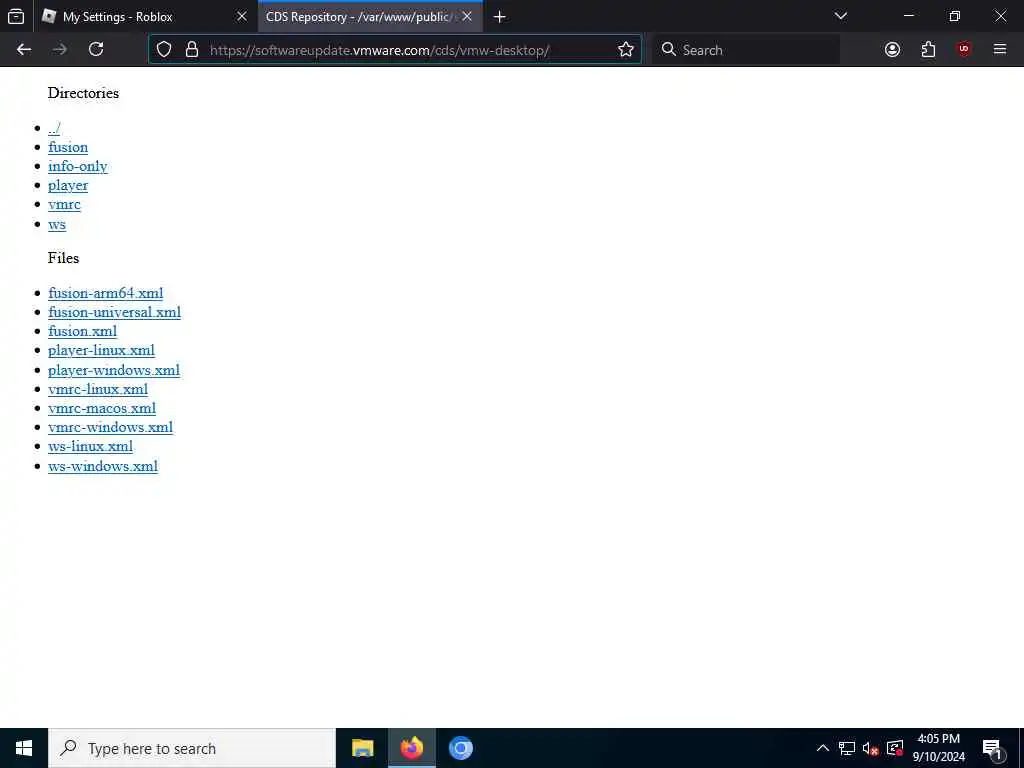Open the Firefox account menu
This screenshot has height=768, width=1024.
892,50
